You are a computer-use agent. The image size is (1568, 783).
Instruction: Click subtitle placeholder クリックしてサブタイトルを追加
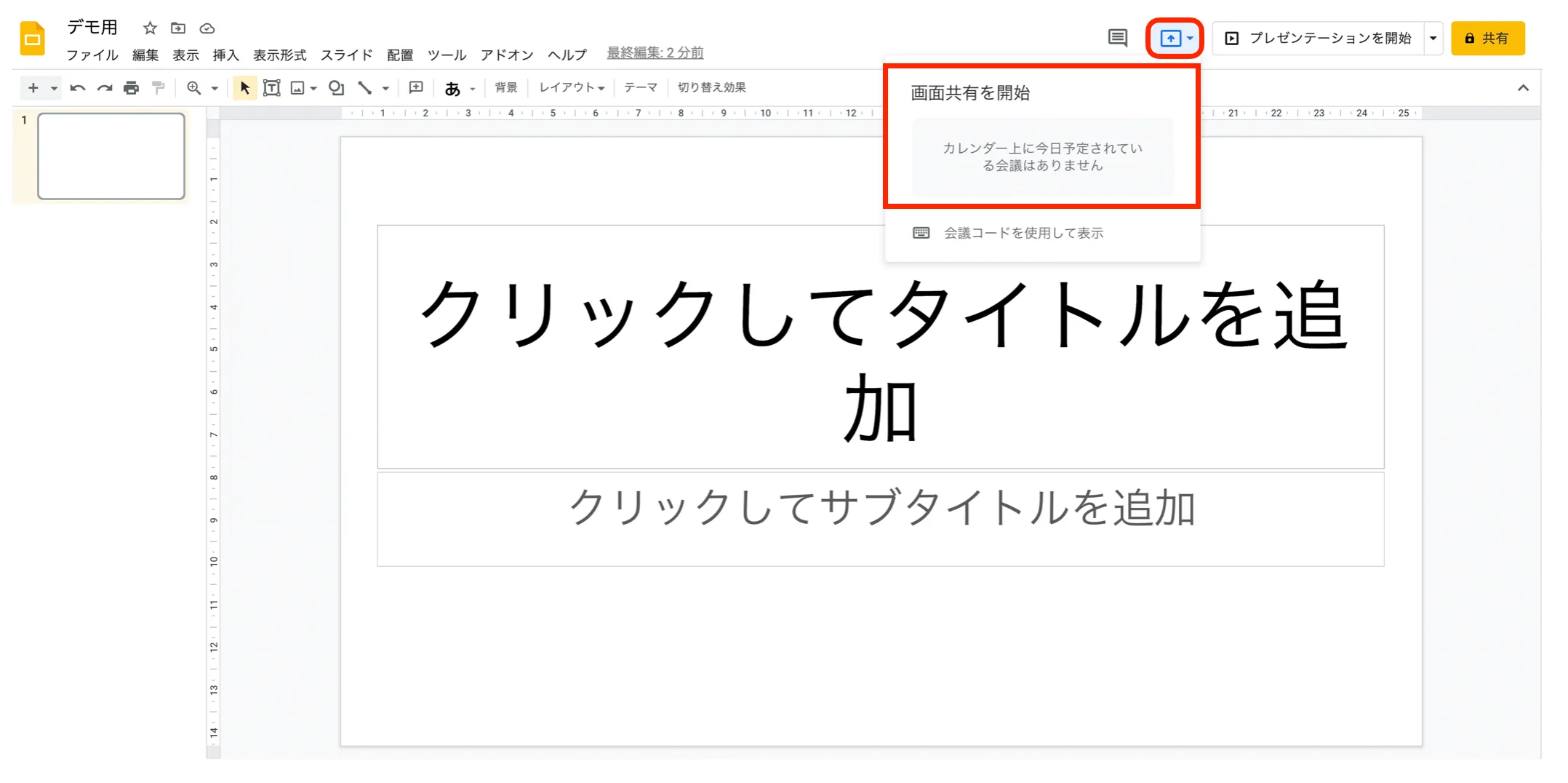click(881, 519)
